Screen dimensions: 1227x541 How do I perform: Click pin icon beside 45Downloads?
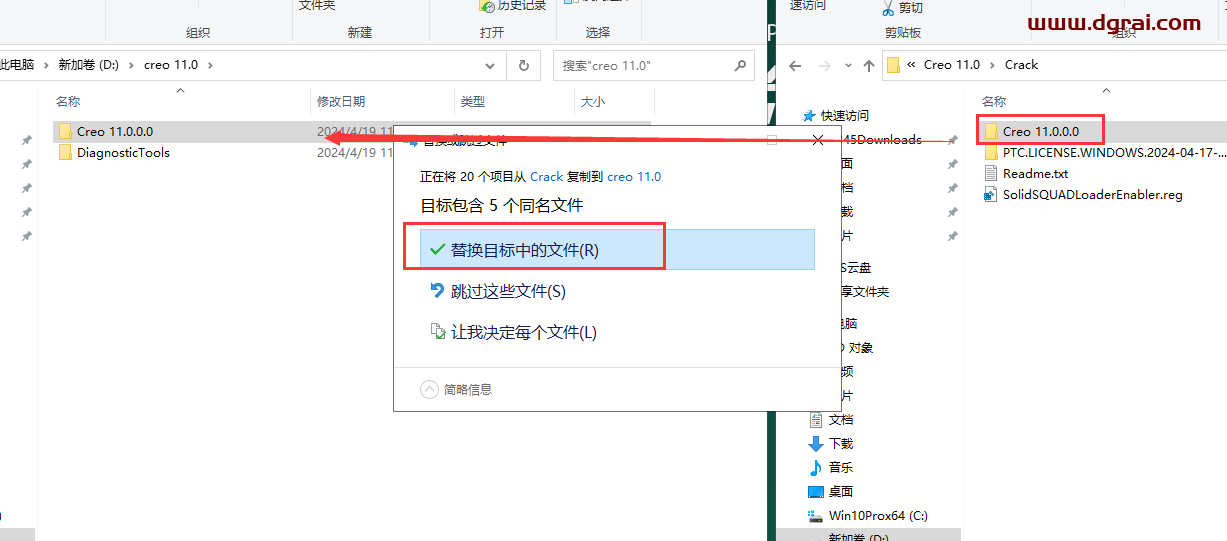click(953, 140)
